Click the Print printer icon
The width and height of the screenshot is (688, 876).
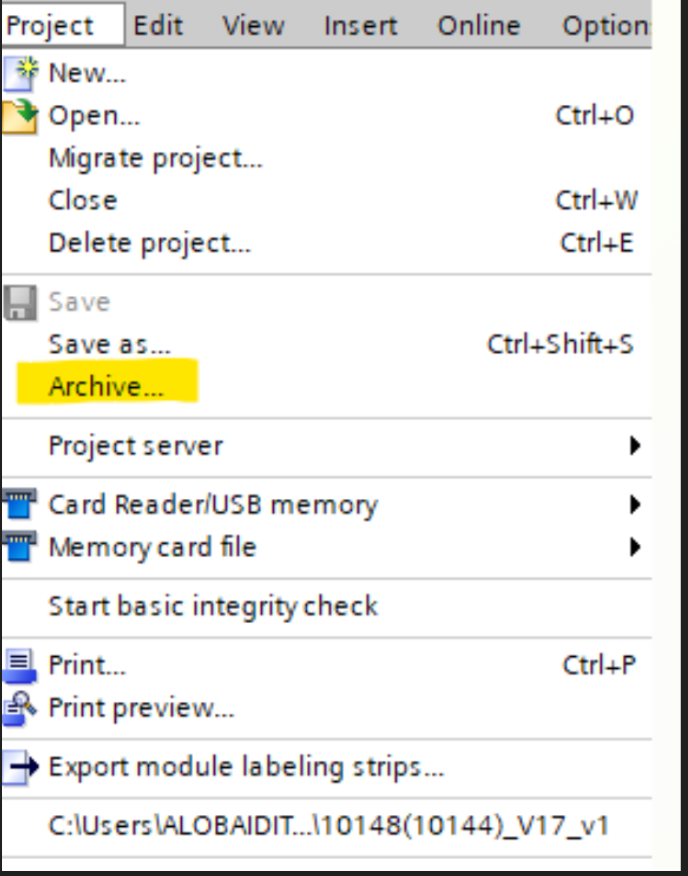(x=20, y=666)
